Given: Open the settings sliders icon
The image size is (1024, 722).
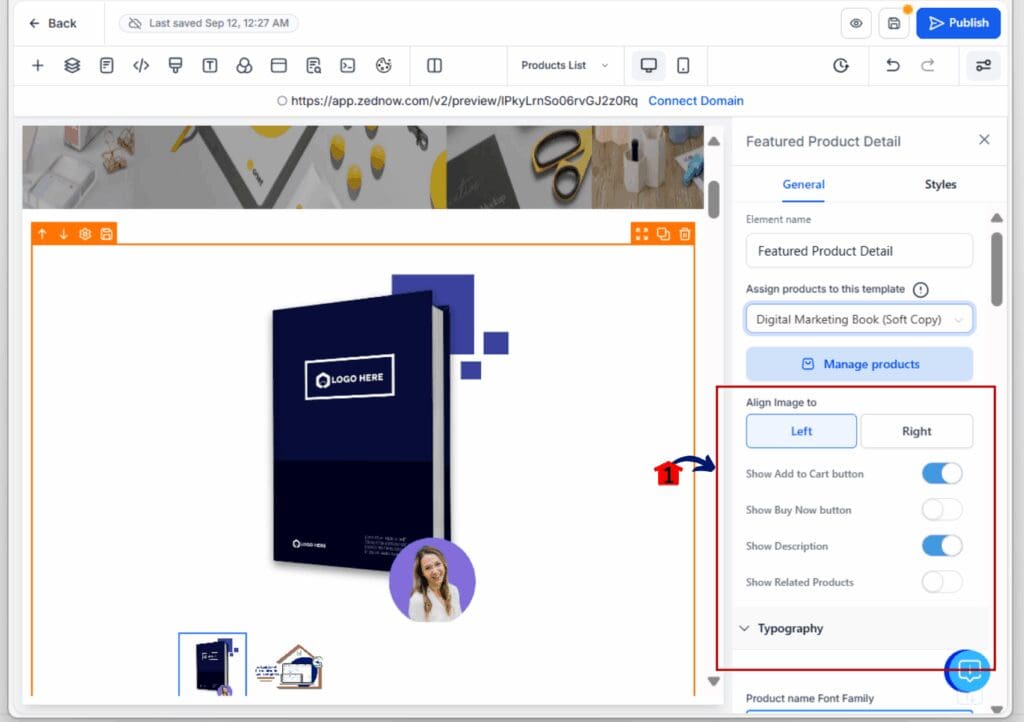Looking at the screenshot, I should (x=982, y=65).
